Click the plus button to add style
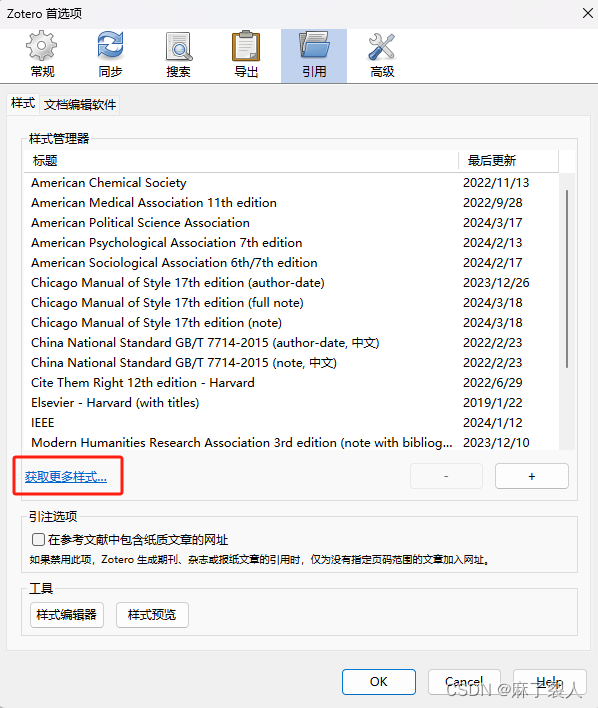 coord(532,476)
